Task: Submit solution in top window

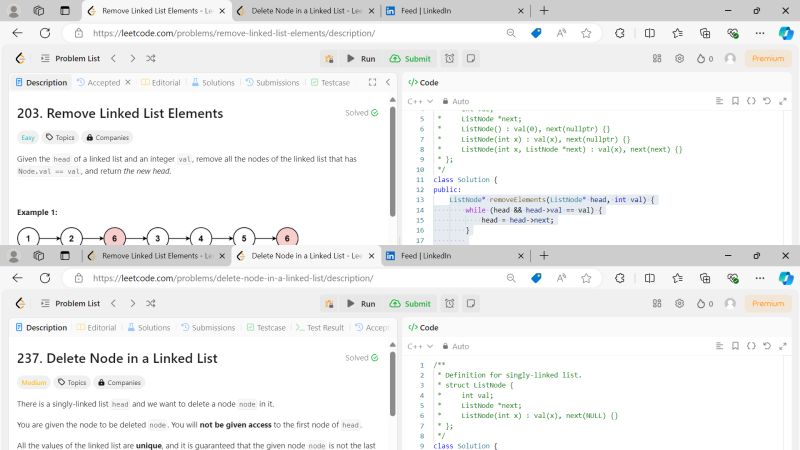Action: 410,59
